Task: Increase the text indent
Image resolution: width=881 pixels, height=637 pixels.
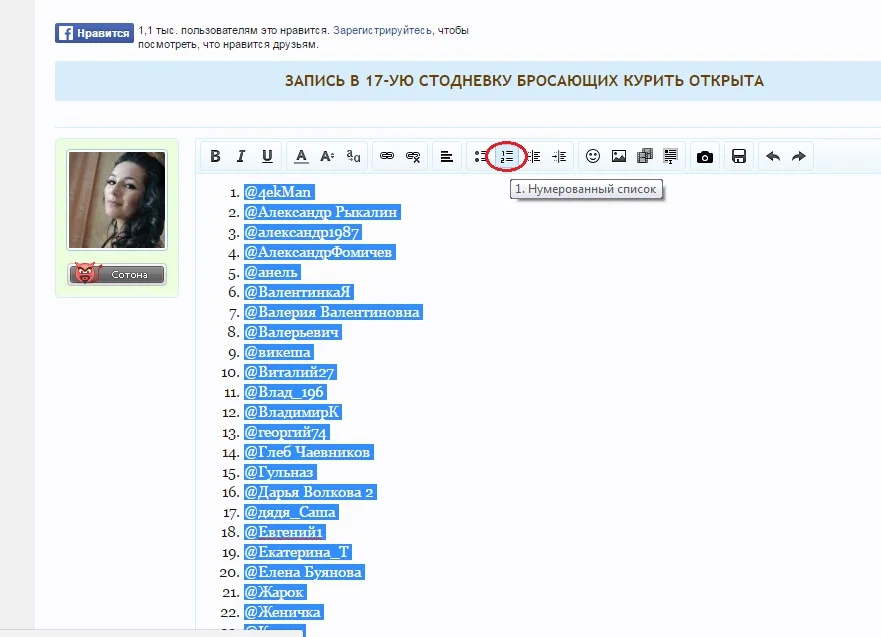Action: (559, 156)
